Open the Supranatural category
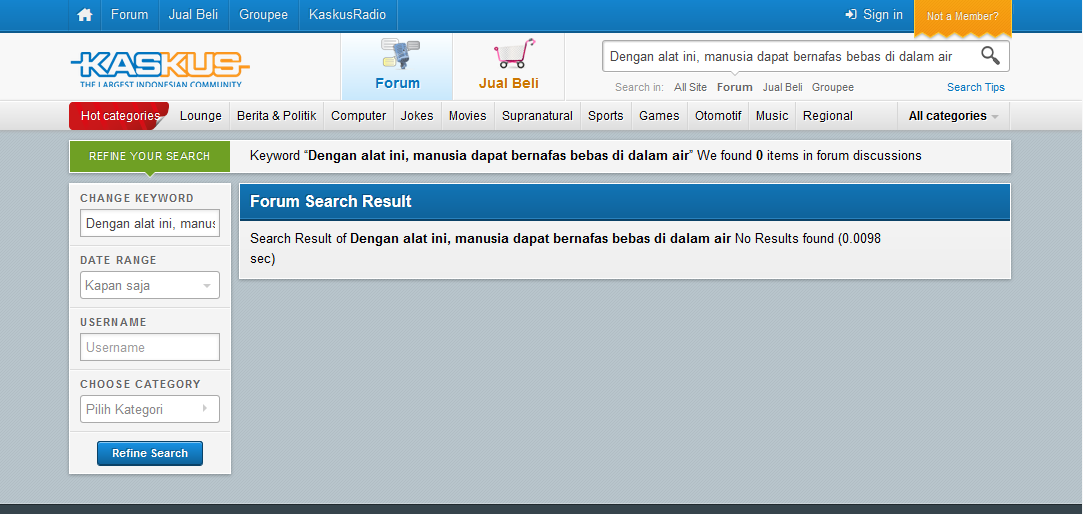1083x514 pixels. [x=537, y=116]
